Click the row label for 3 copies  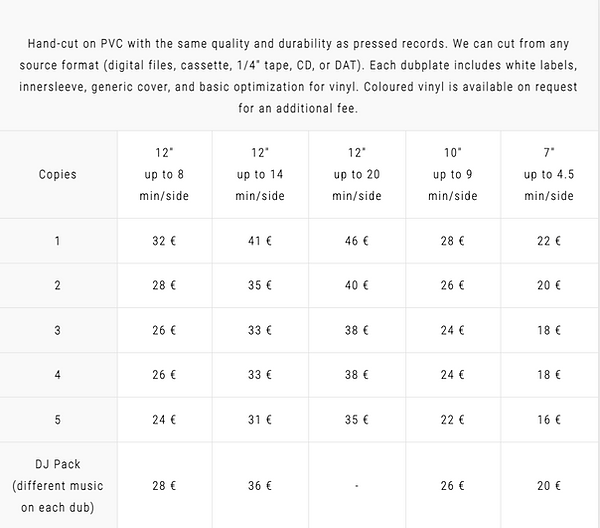(x=58, y=330)
